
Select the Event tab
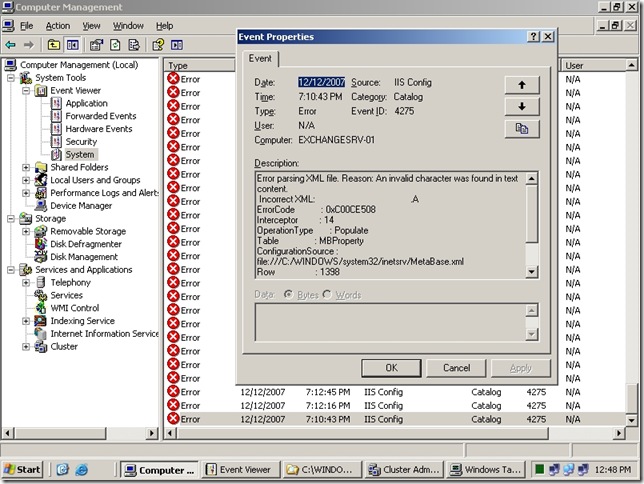260,58
